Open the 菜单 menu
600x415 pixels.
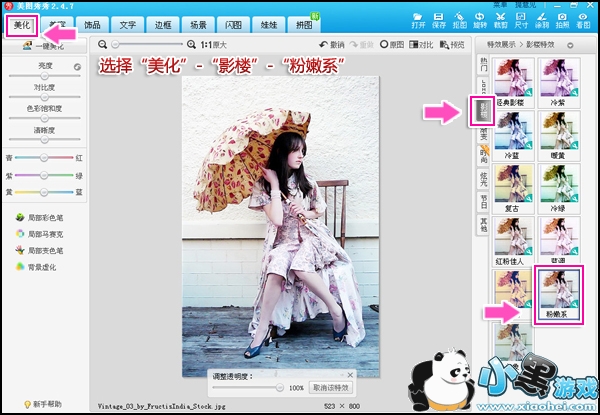[x=500, y=5]
